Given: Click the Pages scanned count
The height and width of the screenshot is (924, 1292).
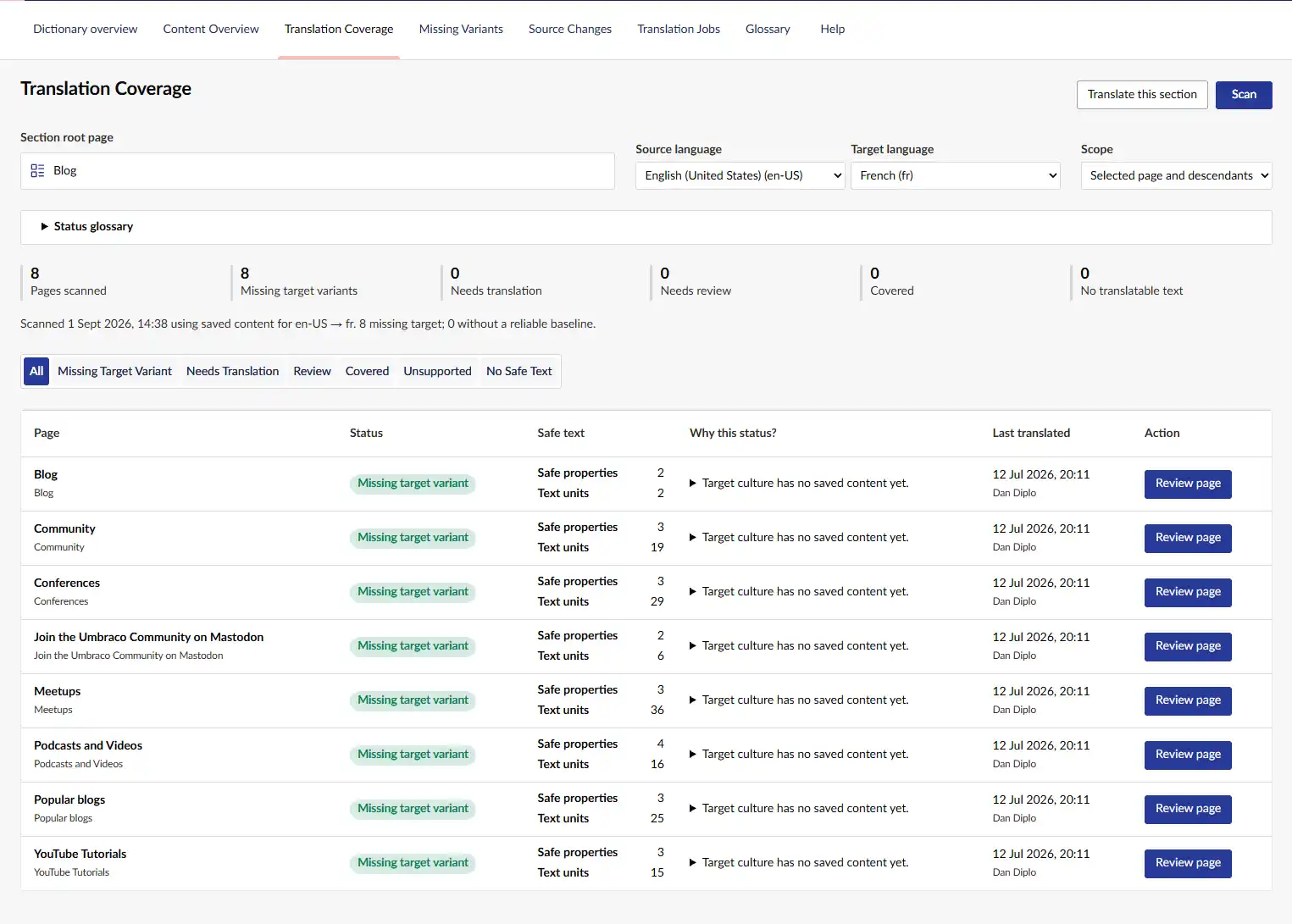Looking at the screenshot, I should [x=35, y=274].
